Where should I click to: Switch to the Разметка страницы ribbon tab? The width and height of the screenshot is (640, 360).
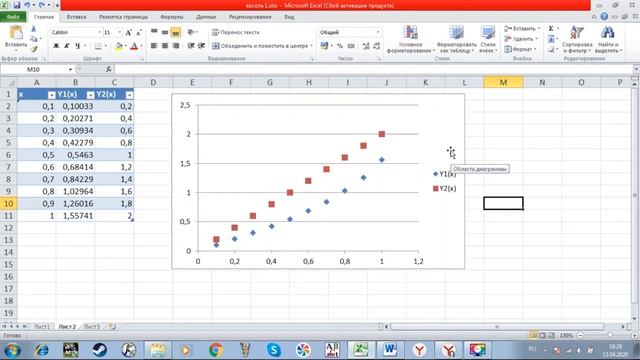click(x=123, y=17)
